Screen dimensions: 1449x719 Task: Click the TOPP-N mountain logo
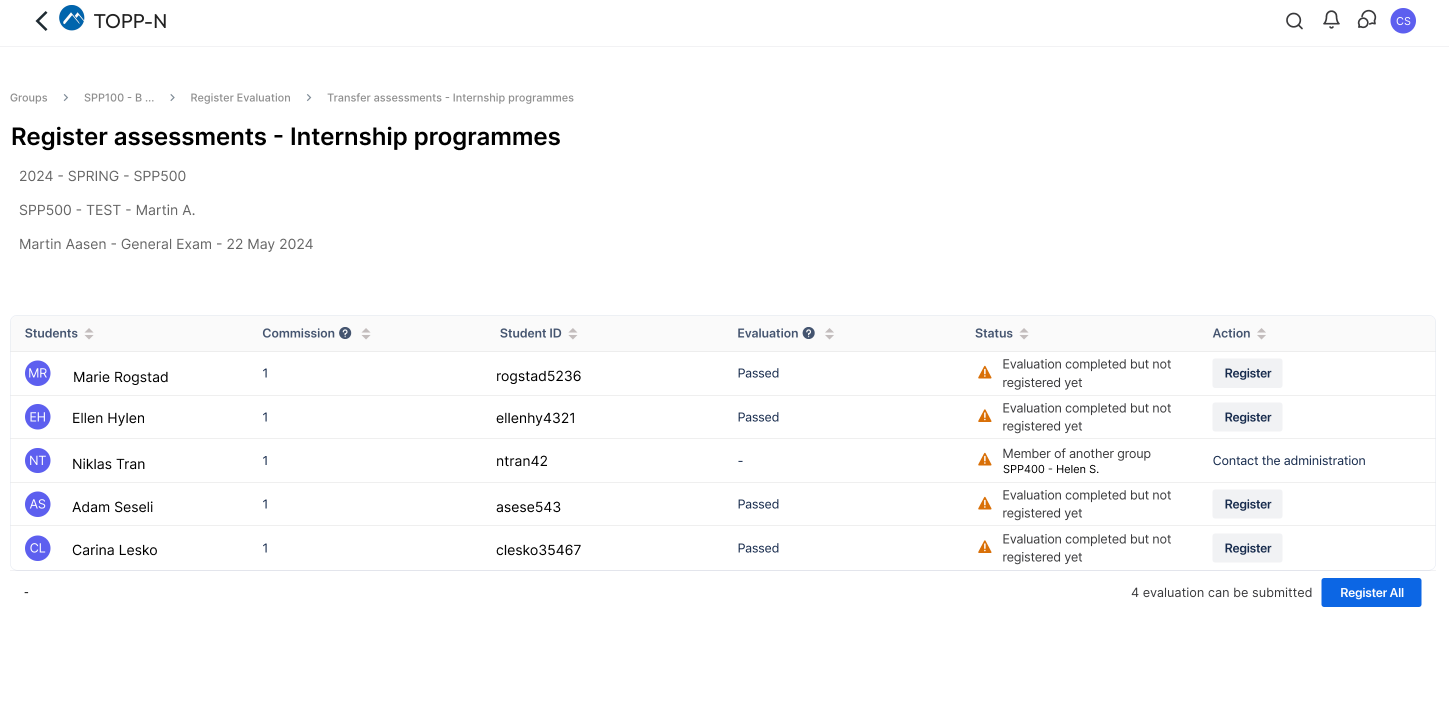72,19
